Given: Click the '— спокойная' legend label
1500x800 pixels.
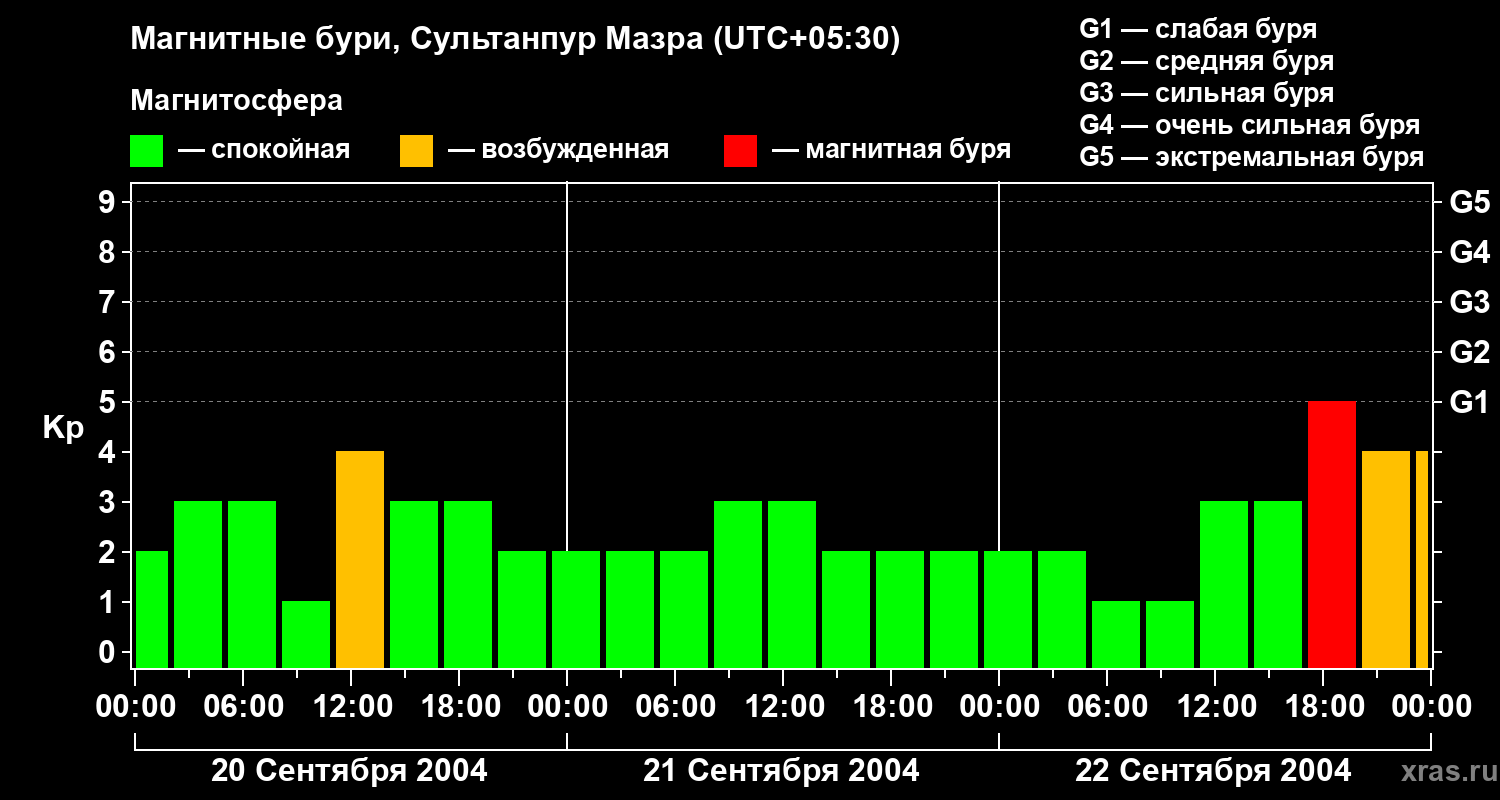Looking at the screenshot, I should pos(264,150).
